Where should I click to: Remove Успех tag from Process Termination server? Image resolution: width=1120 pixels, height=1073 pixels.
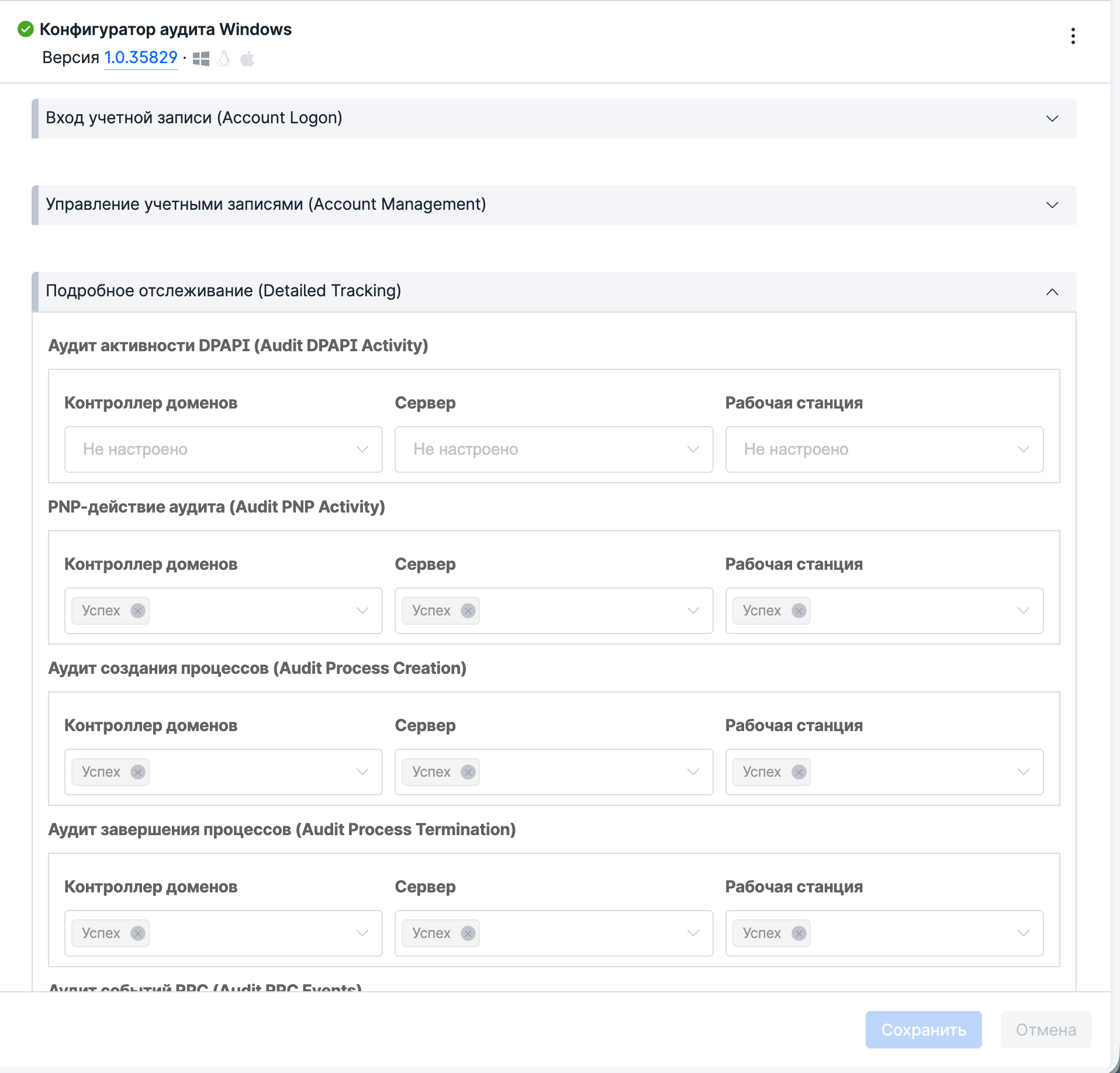[x=468, y=933]
